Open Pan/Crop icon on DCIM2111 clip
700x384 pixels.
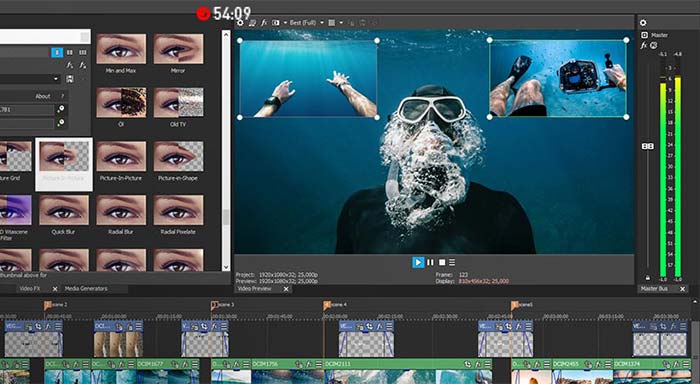click(x=468, y=364)
